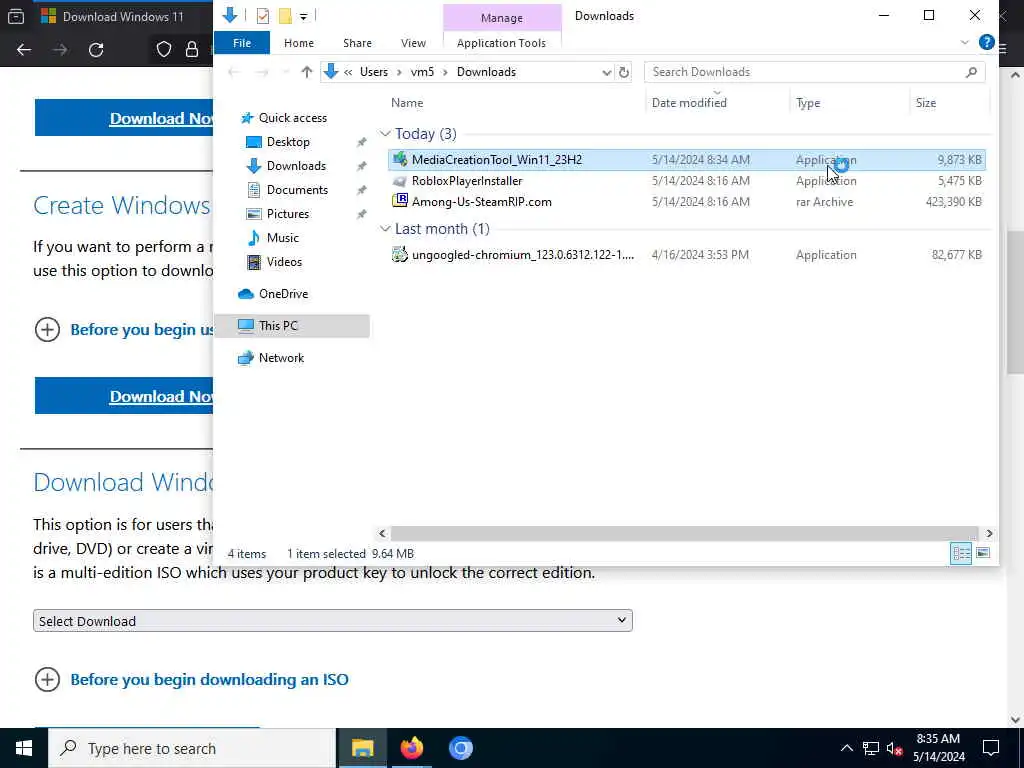Click the New folder quick access icon
This screenshot has width=1024, height=768.
click(285, 16)
